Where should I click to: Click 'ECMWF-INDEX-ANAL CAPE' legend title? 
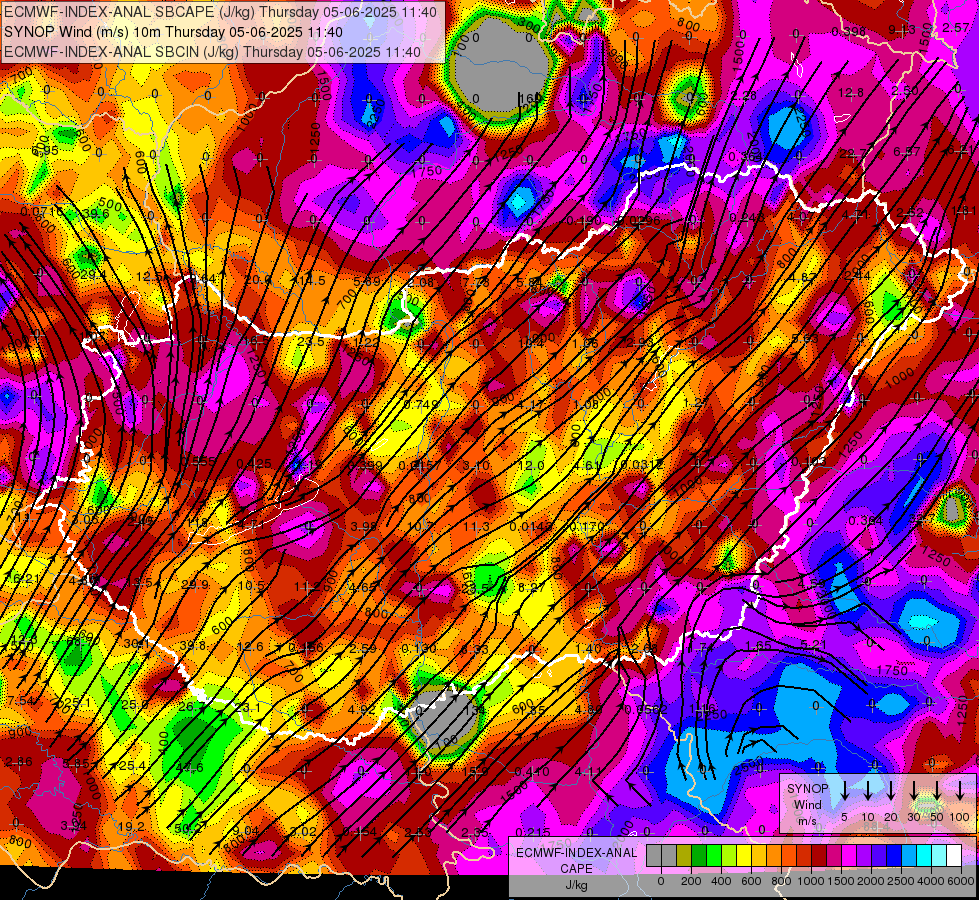[x=576, y=860]
